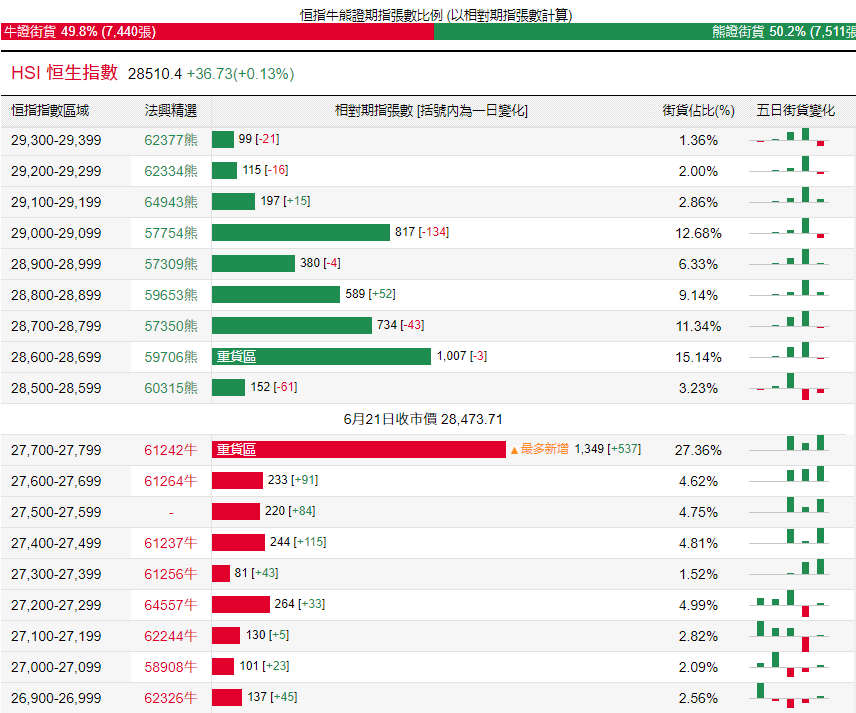The height and width of the screenshot is (713, 856).
Task: Click the 817 [-134] value
Action: coord(422,233)
